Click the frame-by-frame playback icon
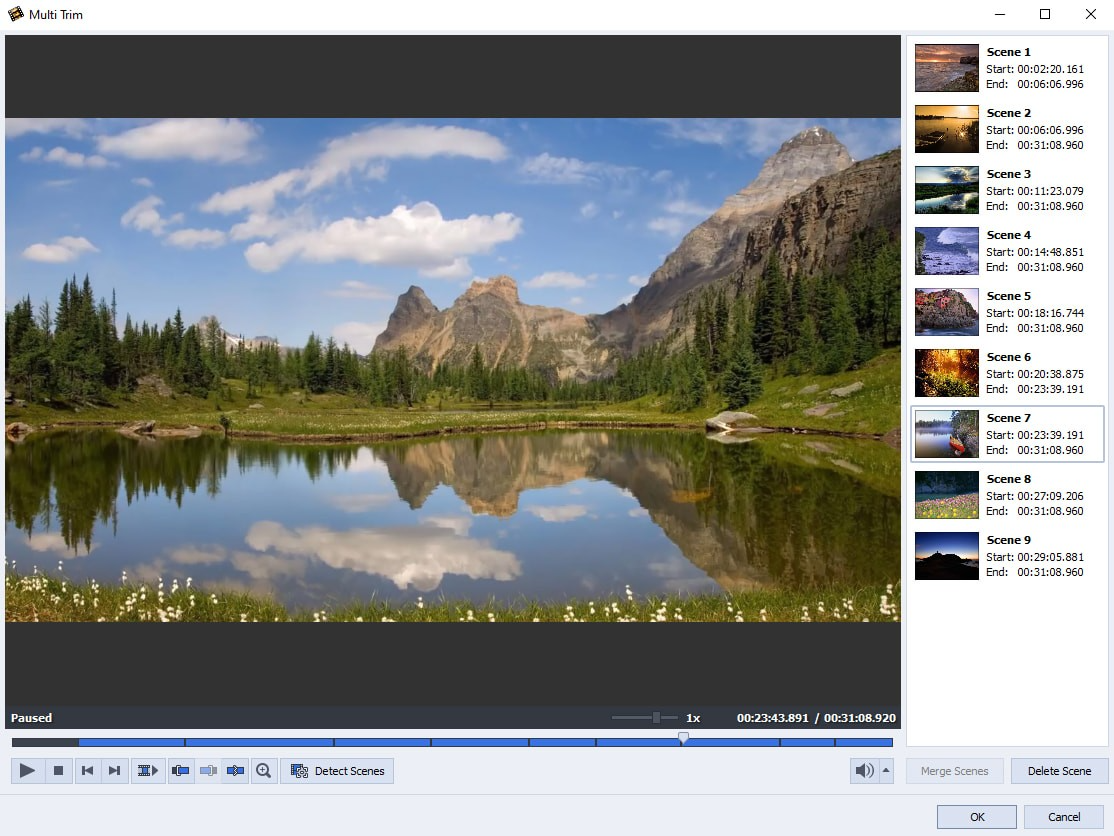 coord(146,770)
